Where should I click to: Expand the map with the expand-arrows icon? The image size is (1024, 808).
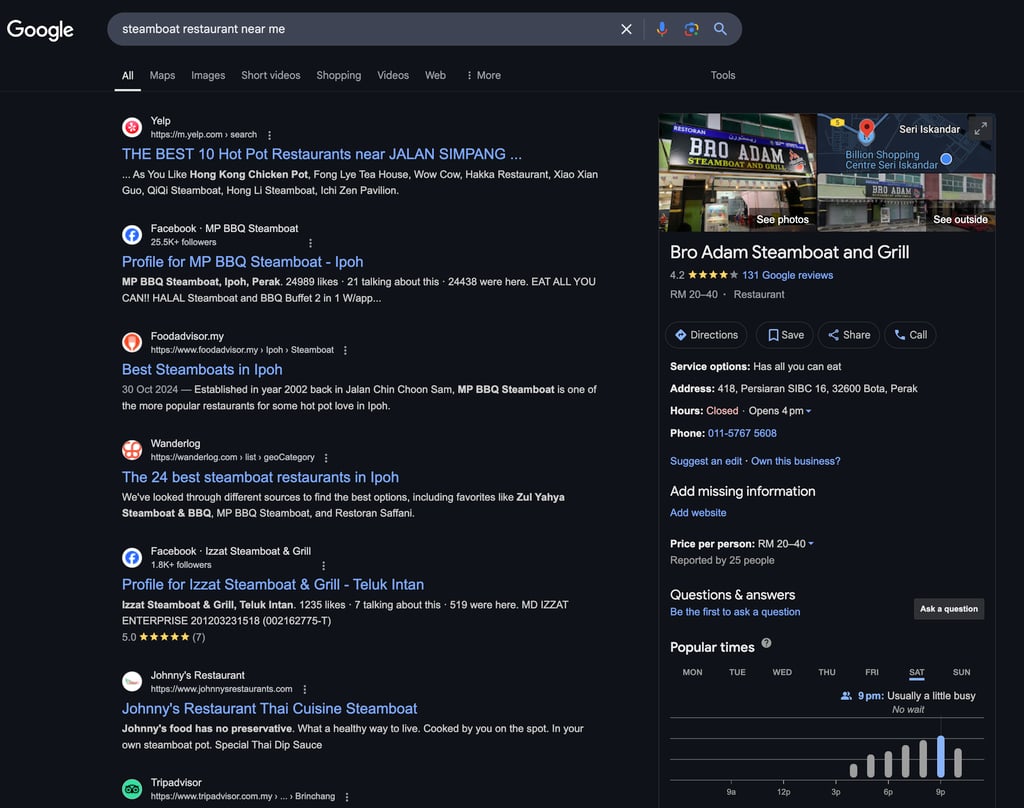(x=980, y=129)
